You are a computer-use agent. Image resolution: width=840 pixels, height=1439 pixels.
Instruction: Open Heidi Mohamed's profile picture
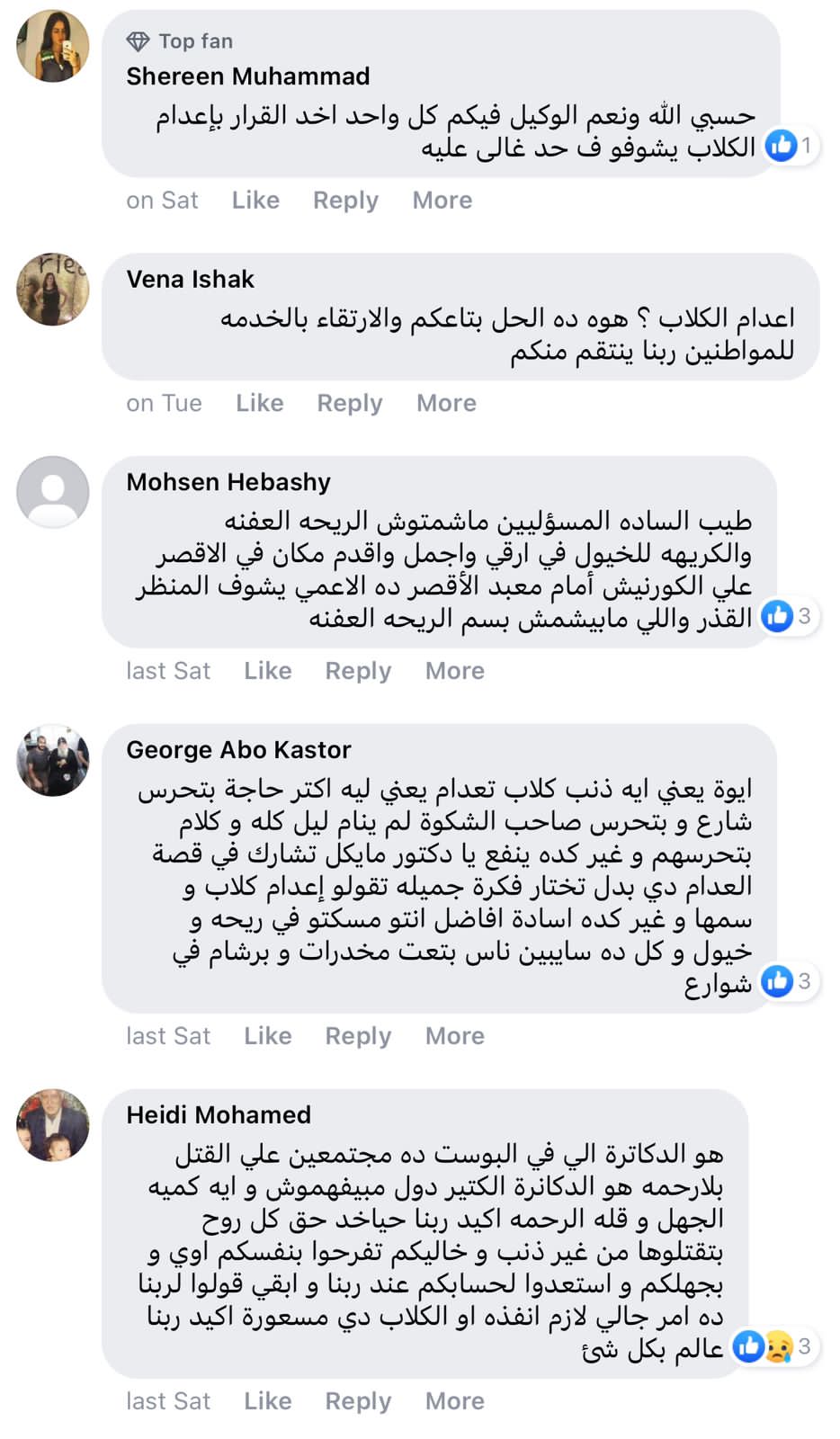53,1125
